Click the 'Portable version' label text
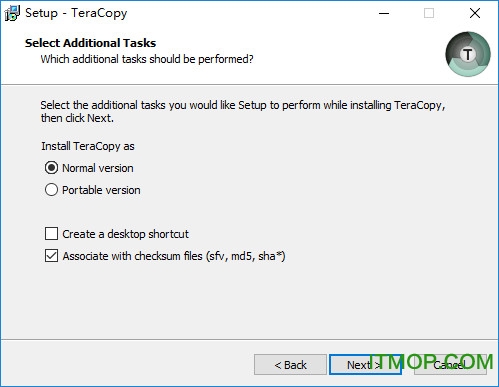 point(101,190)
